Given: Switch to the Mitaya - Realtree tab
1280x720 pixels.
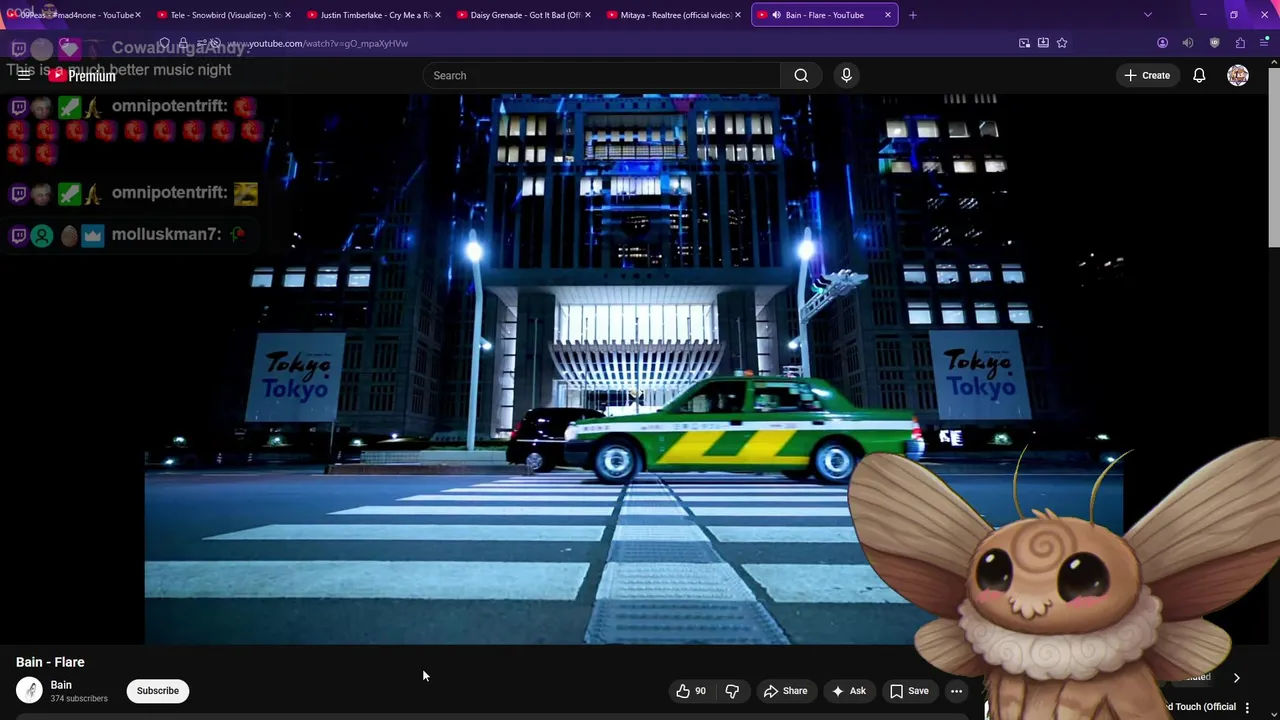Looking at the screenshot, I should click(x=674, y=15).
